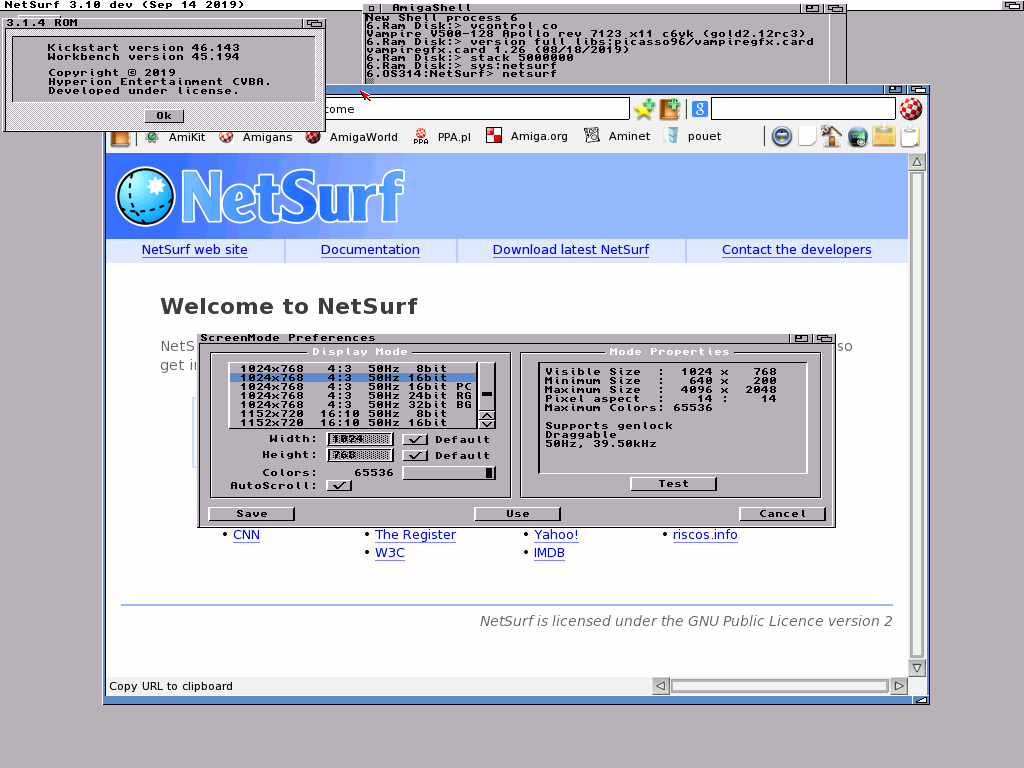The width and height of the screenshot is (1024, 768).
Task: Open the CNN link
Action: [x=246, y=535]
